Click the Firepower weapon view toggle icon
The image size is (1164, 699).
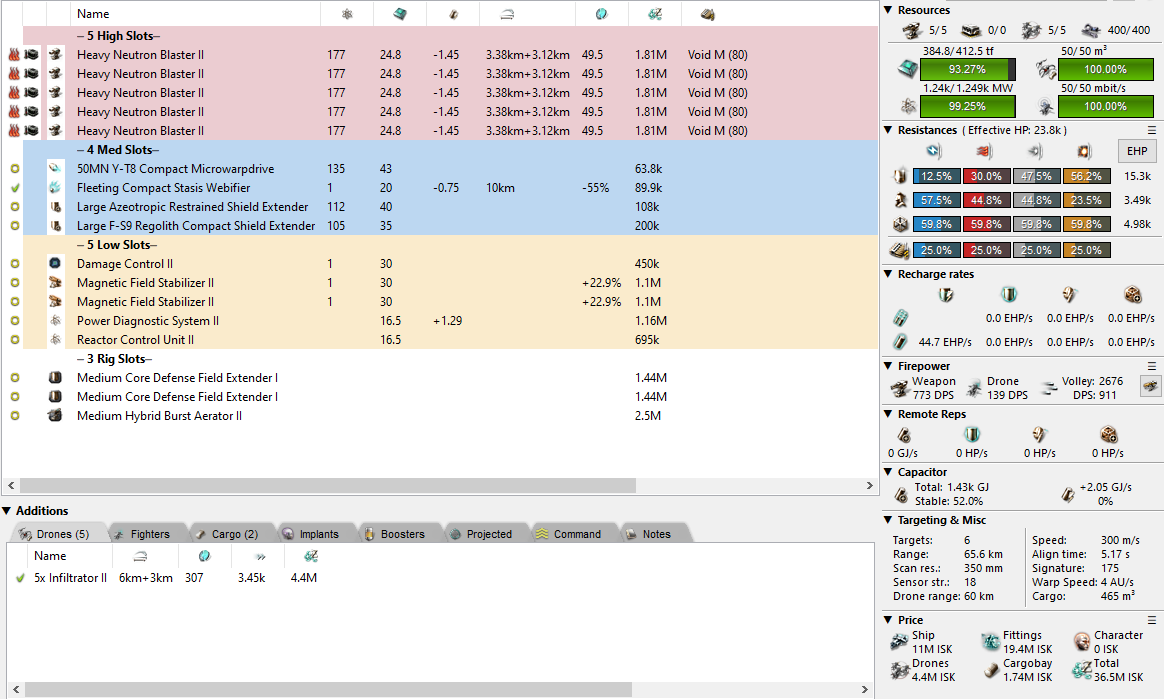point(1150,386)
